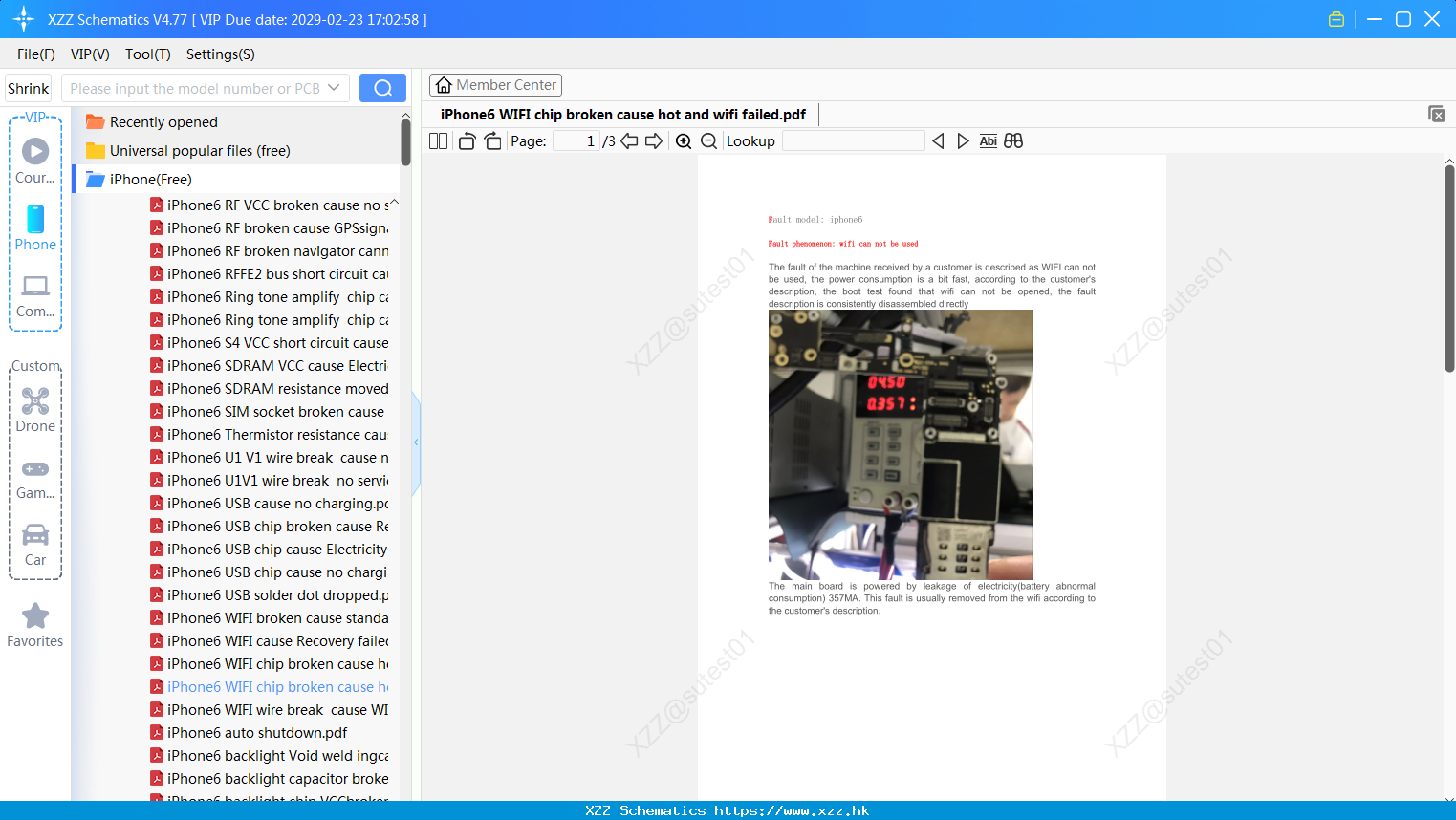Click the binoculars search icon

[1013, 141]
